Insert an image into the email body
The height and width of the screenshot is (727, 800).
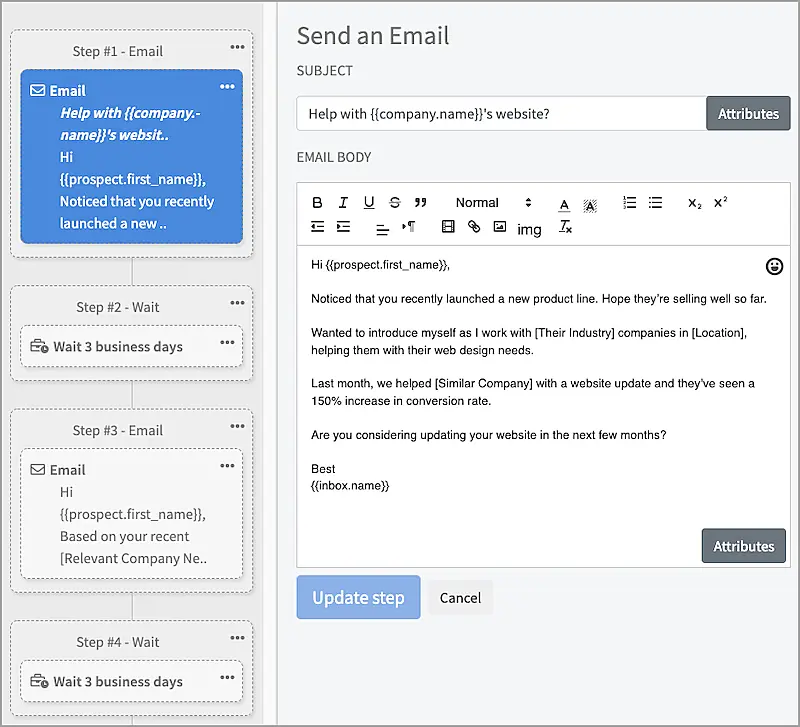point(501,227)
